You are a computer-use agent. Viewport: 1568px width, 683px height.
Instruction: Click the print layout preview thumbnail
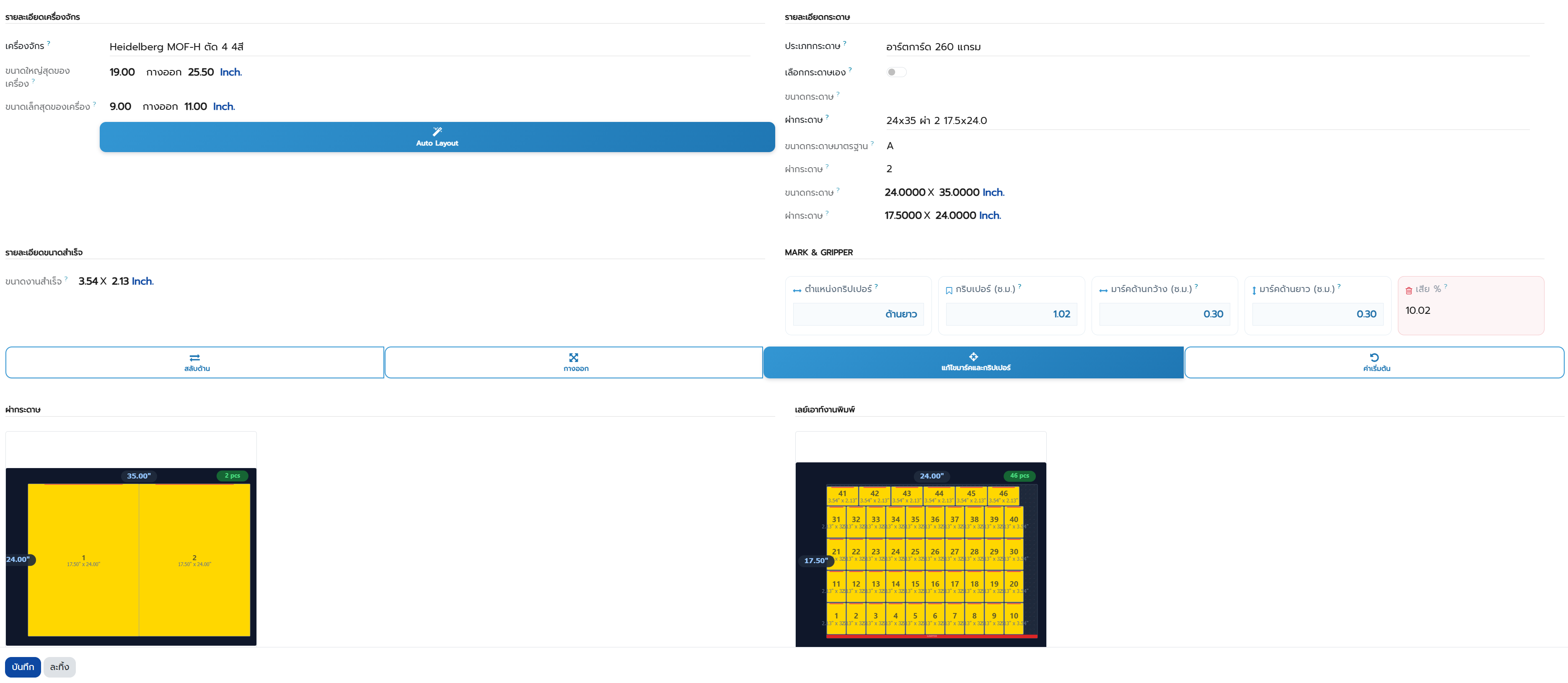point(920,554)
